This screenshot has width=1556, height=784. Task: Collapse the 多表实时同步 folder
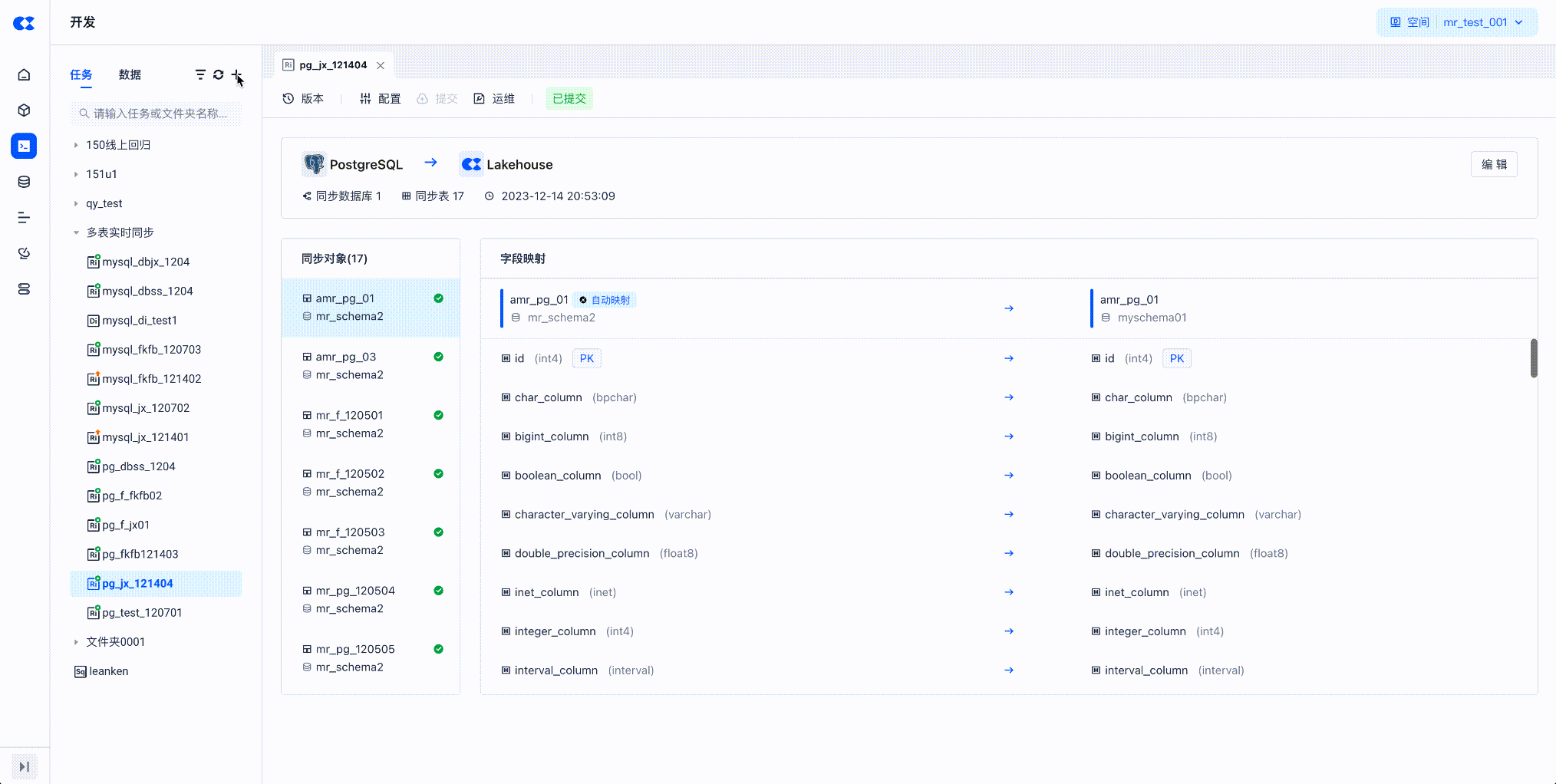(76, 232)
